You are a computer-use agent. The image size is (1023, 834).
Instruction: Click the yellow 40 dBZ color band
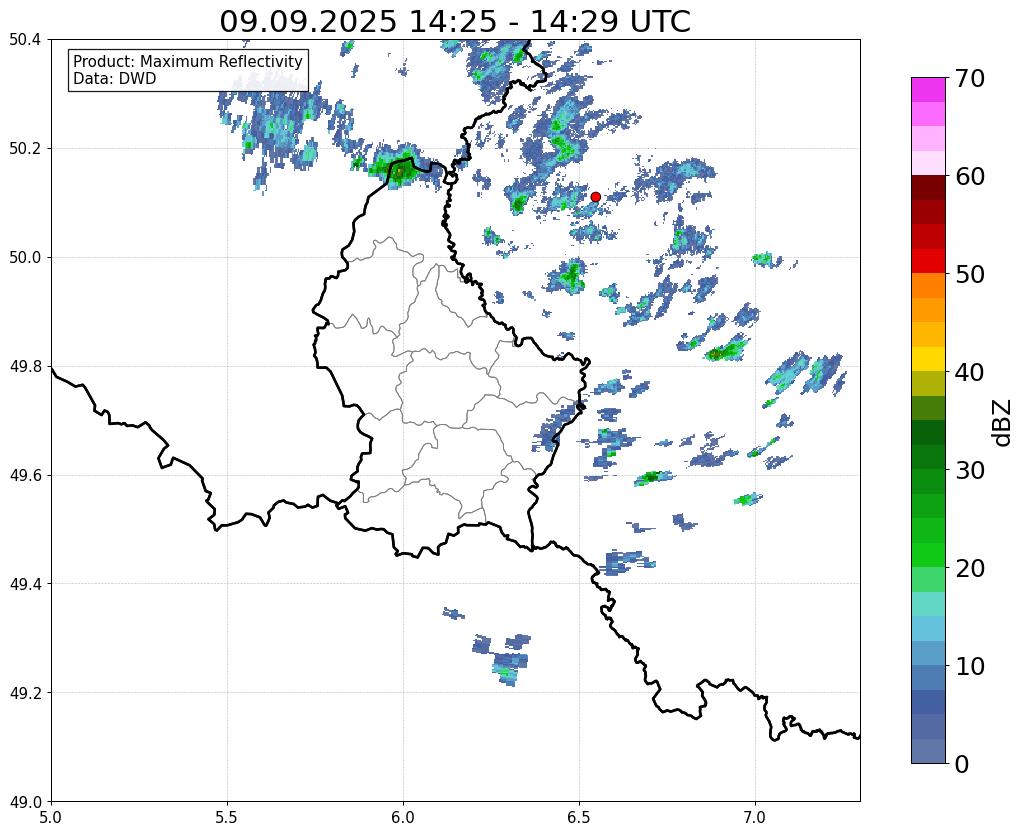point(928,359)
